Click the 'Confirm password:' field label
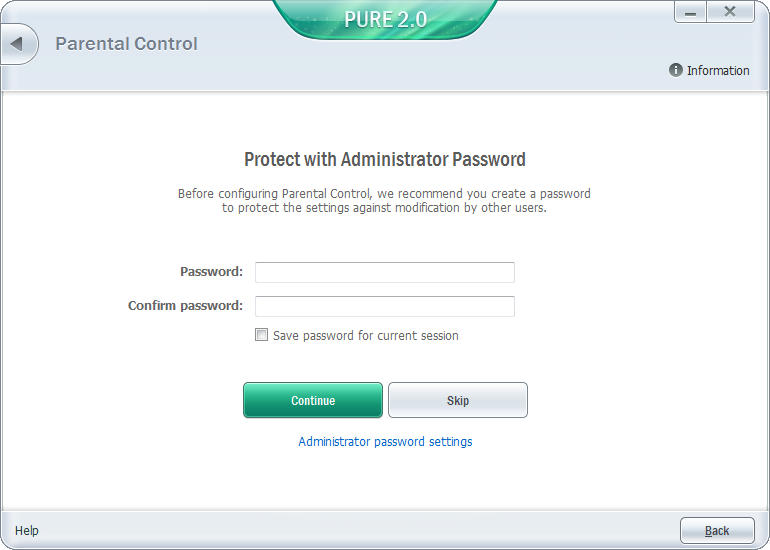770x550 pixels. (185, 306)
